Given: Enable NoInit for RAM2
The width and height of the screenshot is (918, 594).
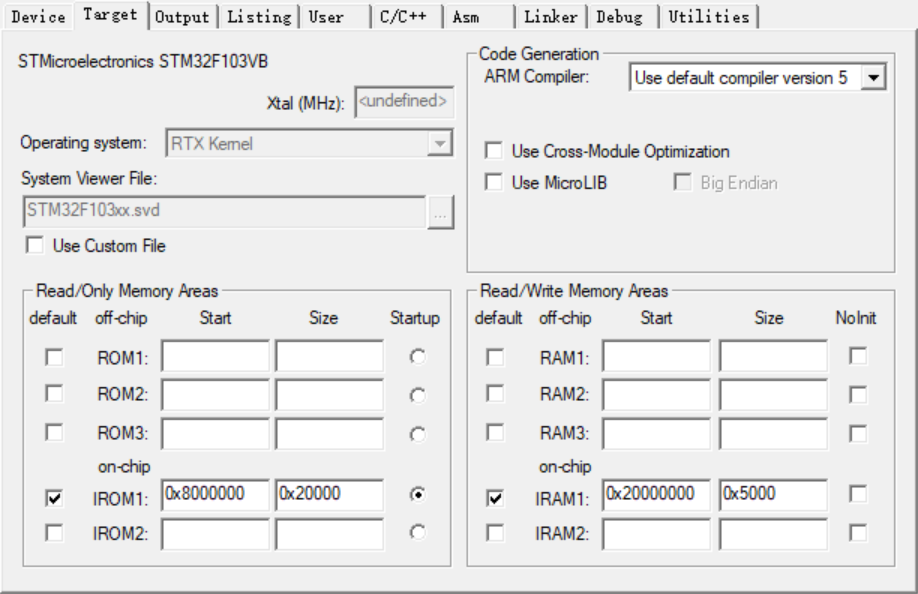Looking at the screenshot, I should (858, 394).
